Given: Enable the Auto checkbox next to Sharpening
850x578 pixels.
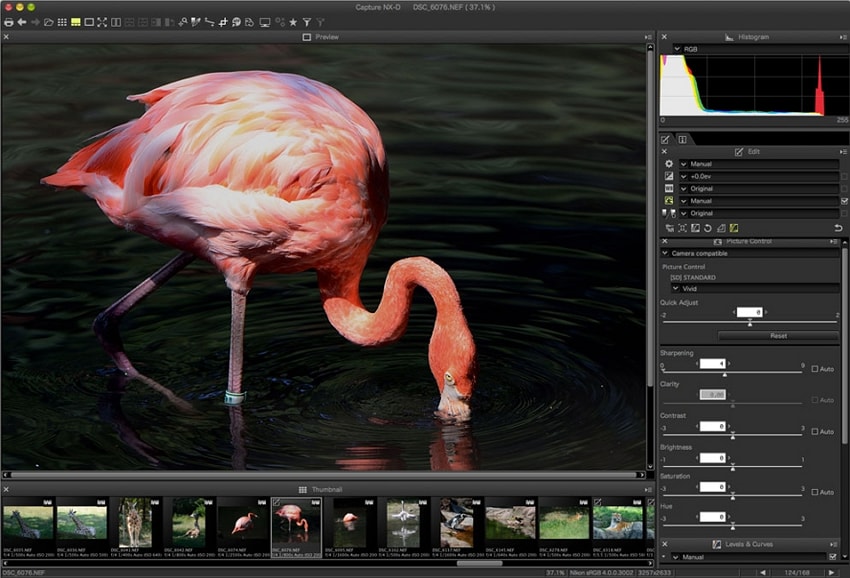Looking at the screenshot, I should 814,368.
